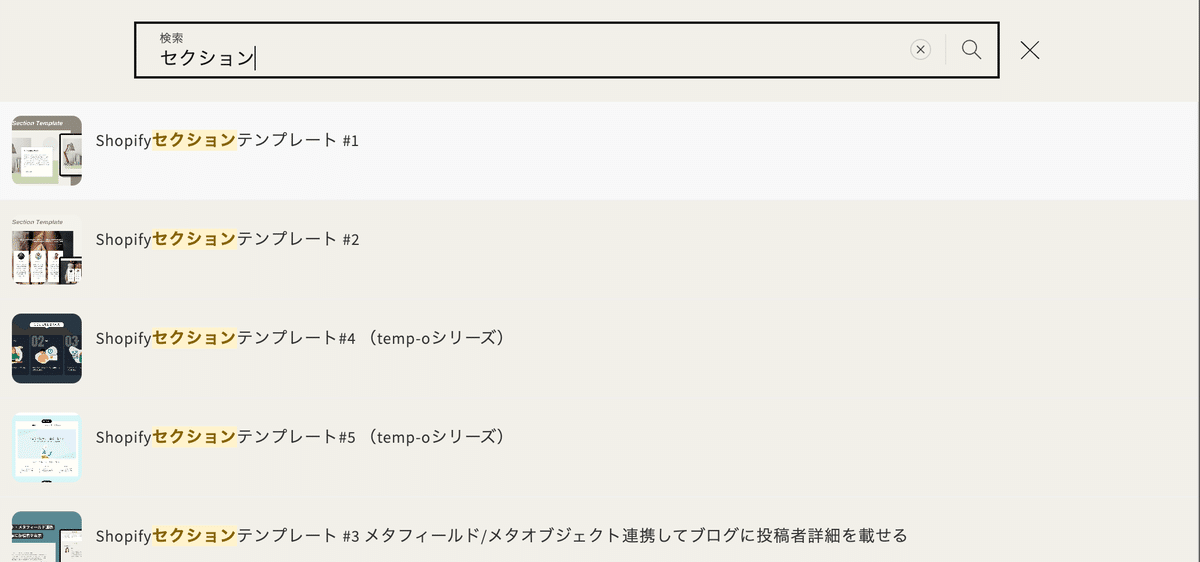Open the thumbnail of Shopifyセクションテンプレート #2
The width and height of the screenshot is (1200, 562).
47,250
